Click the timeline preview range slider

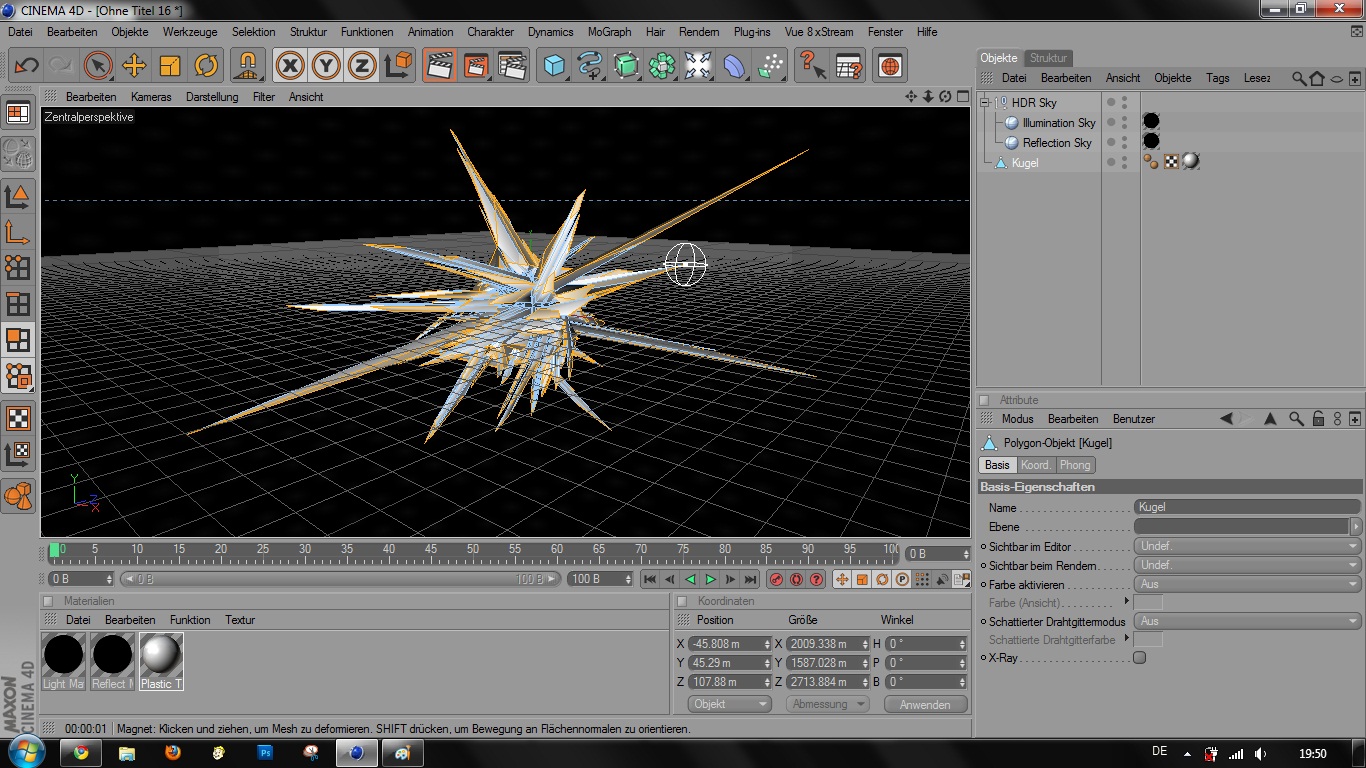click(x=341, y=579)
